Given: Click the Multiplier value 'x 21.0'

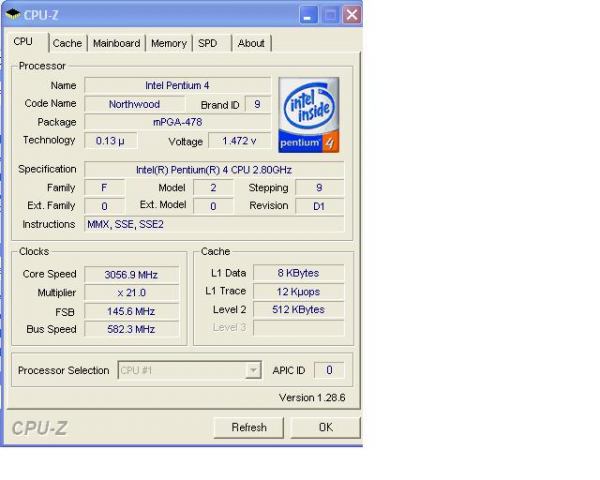Looking at the screenshot, I should pyautogui.click(x=131, y=293).
